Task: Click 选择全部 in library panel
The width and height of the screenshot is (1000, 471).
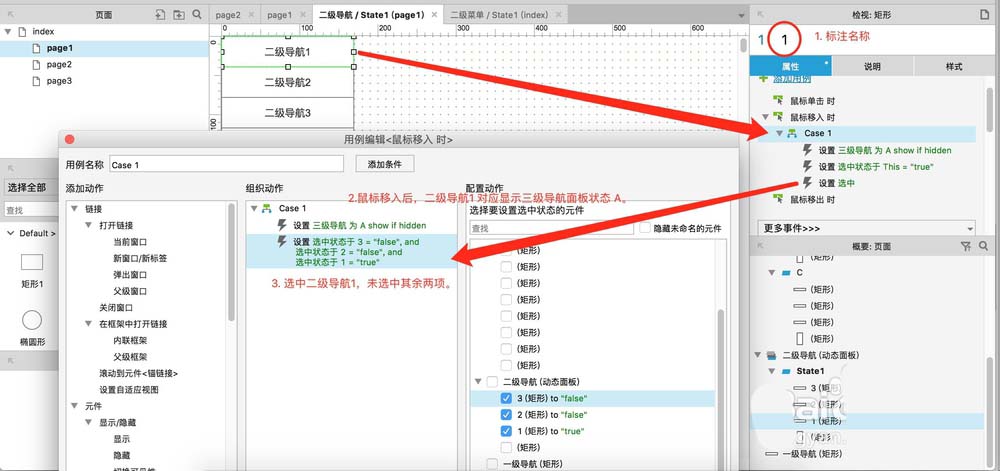Action: tap(27, 187)
